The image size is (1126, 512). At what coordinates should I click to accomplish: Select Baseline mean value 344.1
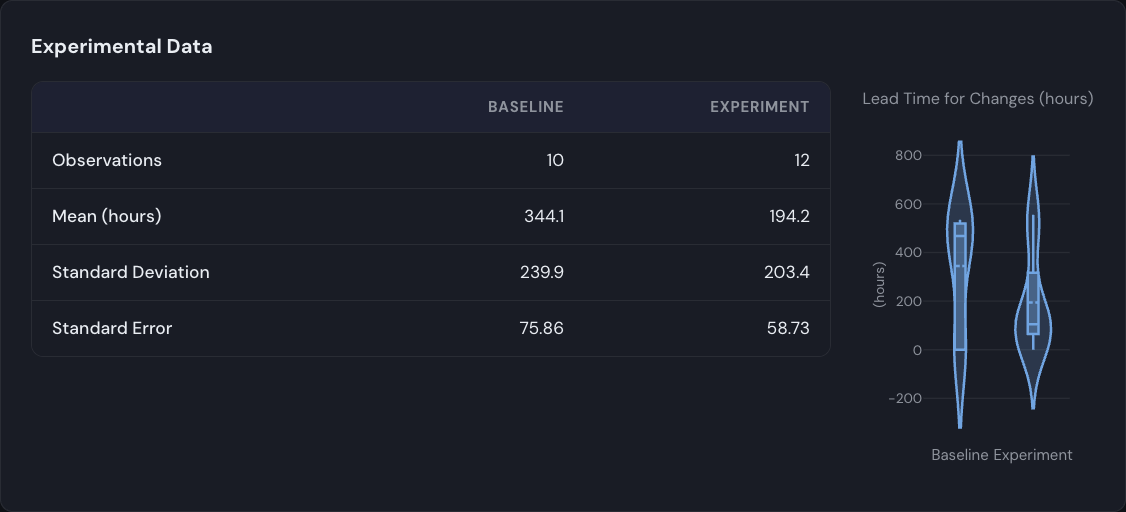click(x=544, y=216)
